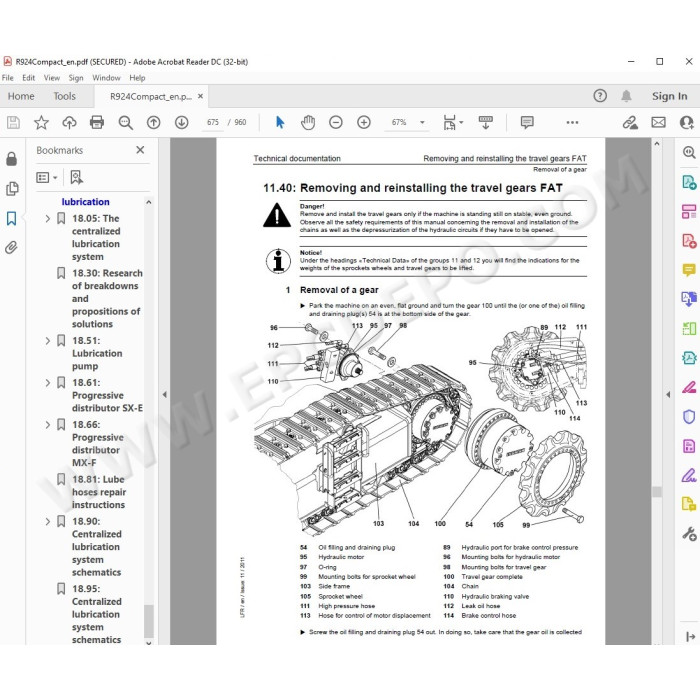Close the Bookmarks panel
The height and width of the screenshot is (700, 700).
[140, 150]
